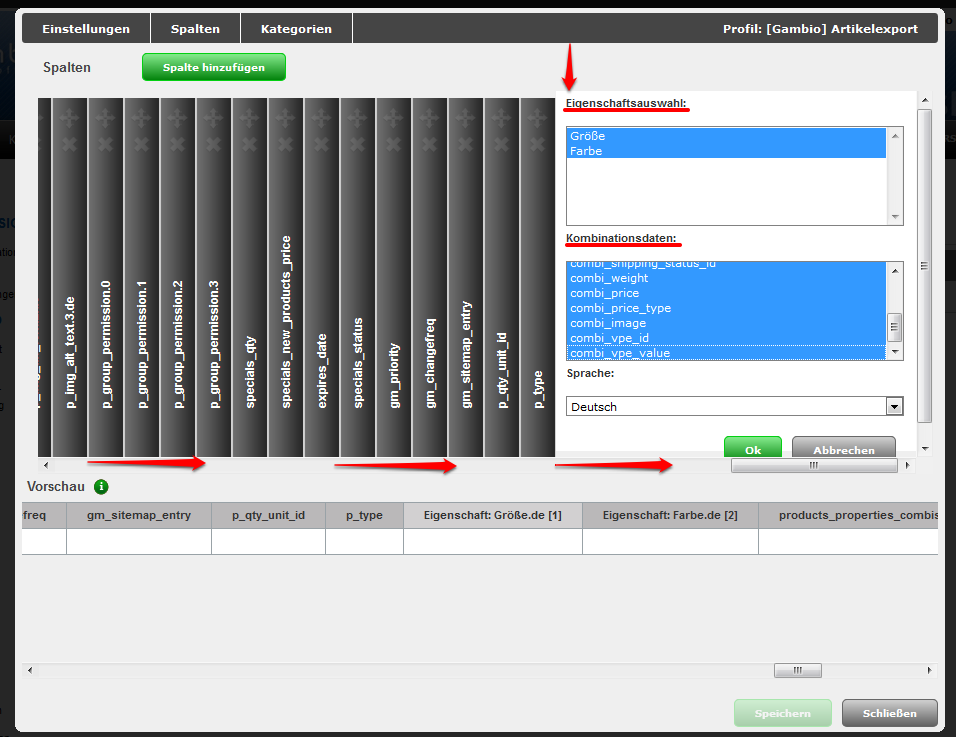The image size is (956, 737).
Task: Delete the p_group_permission.1 column via its X icon
Action: (142, 144)
